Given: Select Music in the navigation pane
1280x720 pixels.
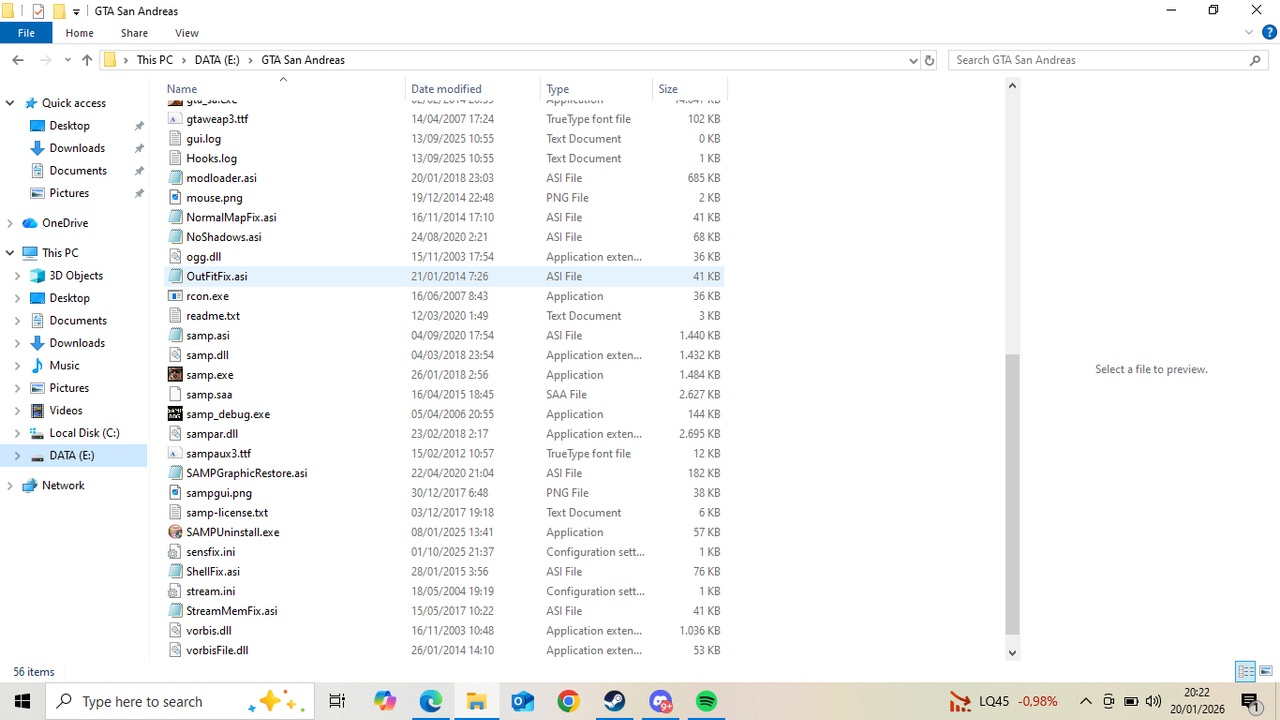Looking at the screenshot, I should pos(64,366).
